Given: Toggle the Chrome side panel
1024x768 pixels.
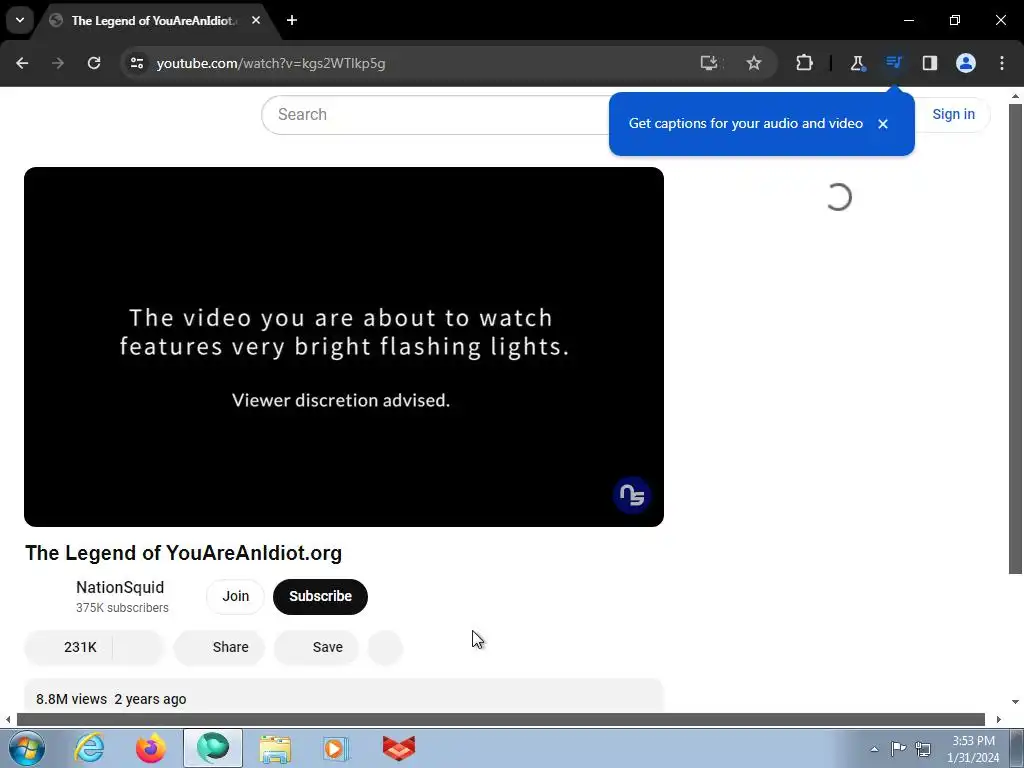Looking at the screenshot, I should coord(929,63).
